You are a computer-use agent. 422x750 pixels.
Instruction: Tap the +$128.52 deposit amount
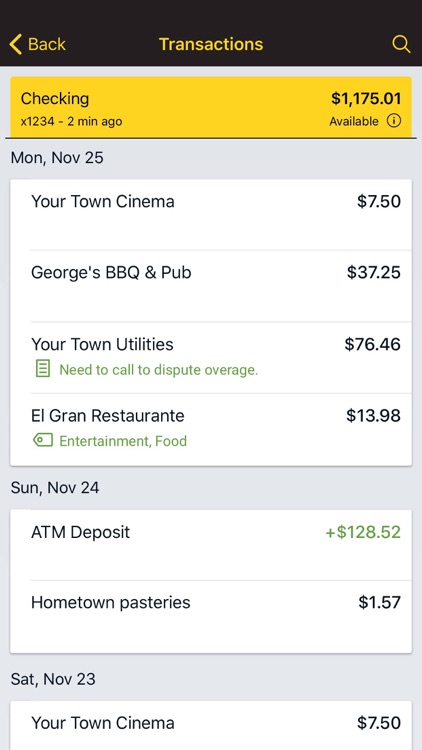363,532
